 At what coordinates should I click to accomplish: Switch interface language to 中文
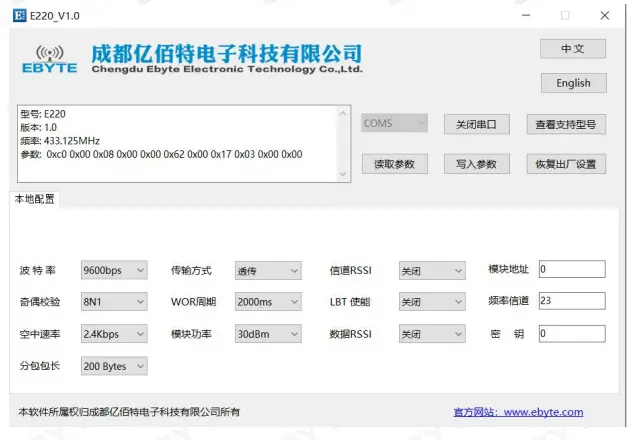click(573, 49)
